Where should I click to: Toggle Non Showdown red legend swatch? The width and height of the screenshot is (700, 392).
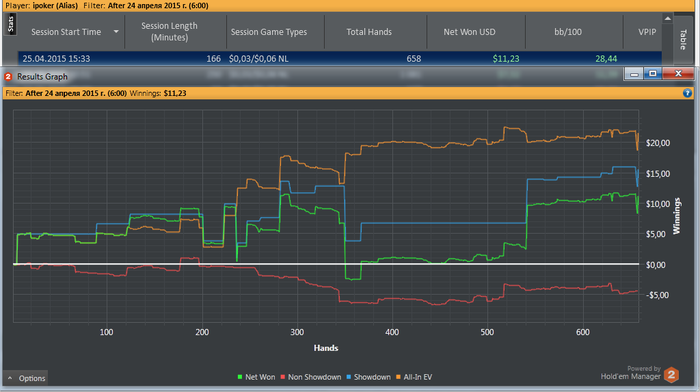tap(283, 377)
